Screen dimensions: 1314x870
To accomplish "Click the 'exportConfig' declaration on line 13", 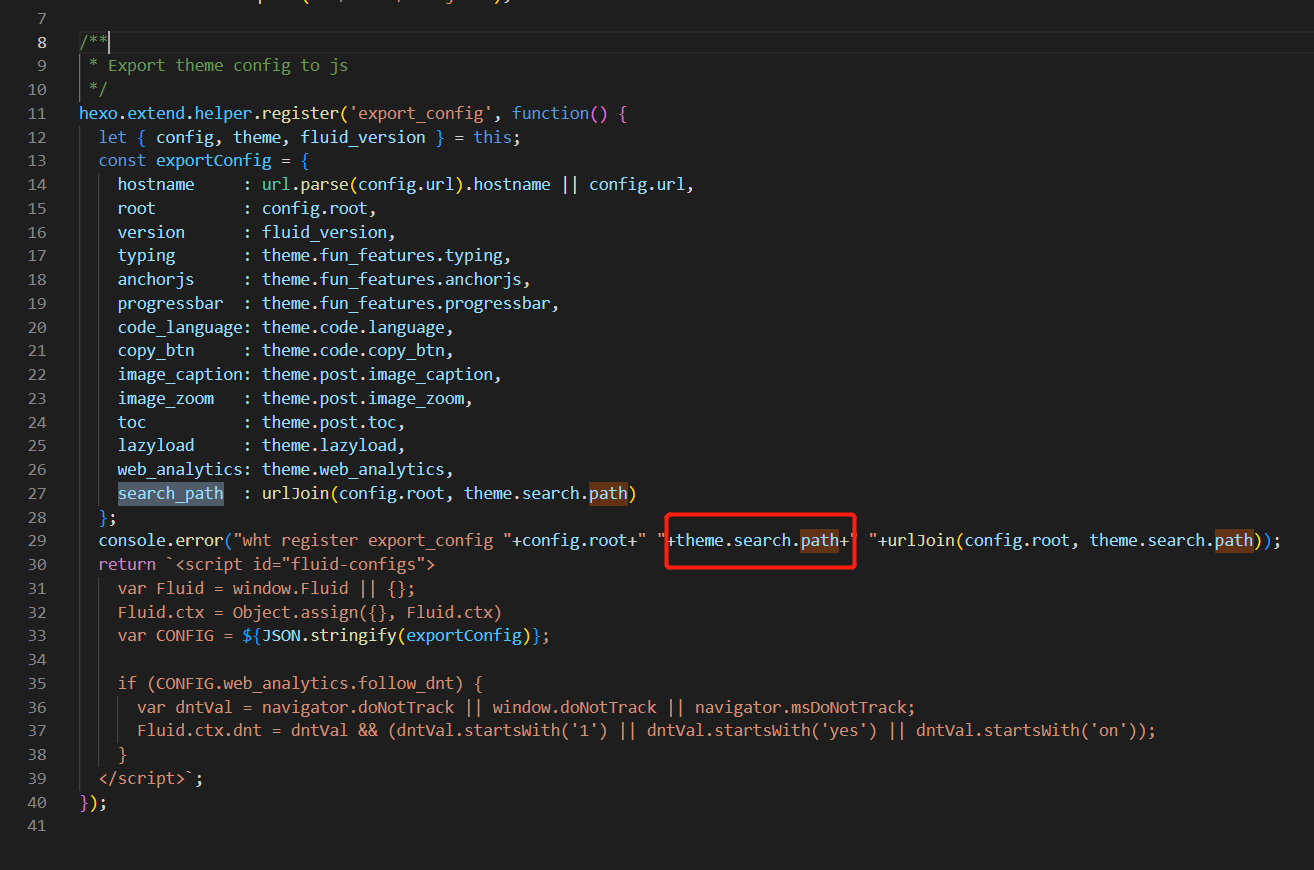I will (213, 160).
